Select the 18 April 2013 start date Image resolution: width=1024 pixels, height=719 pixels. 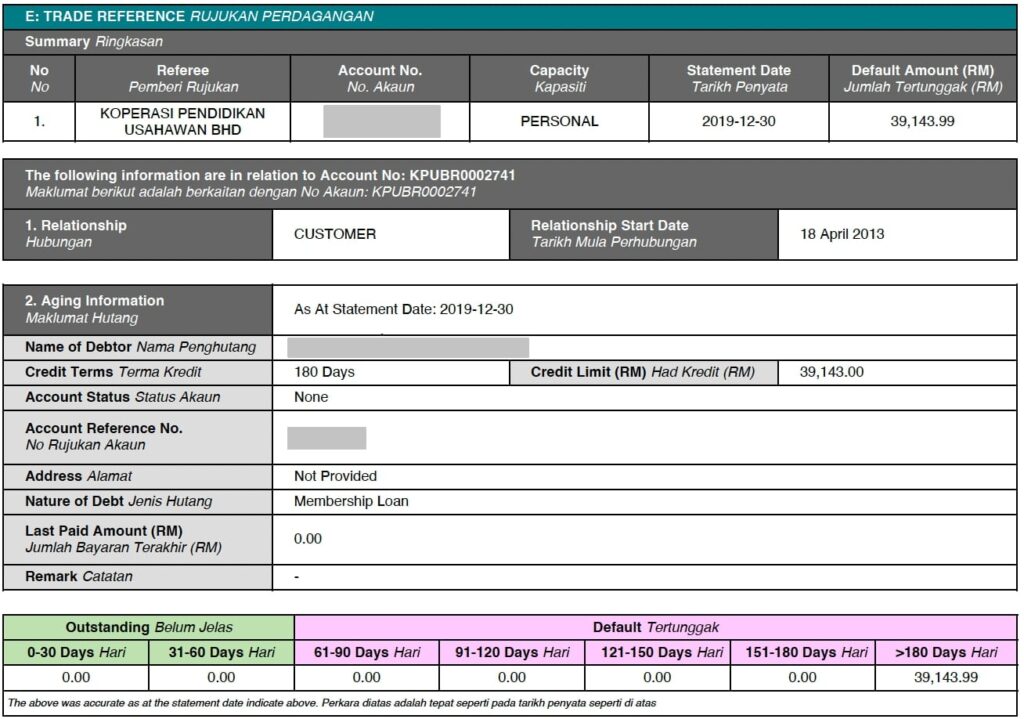coord(842,234)
